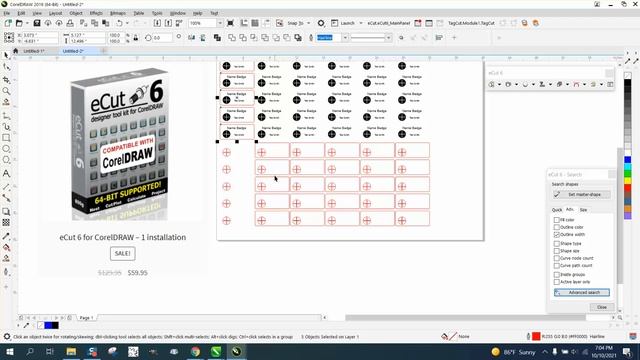Select the Interactive Fill tool in the toolbox
This screenshot has height=360, width=640.
pyautogui.click(x=6, y=247)
